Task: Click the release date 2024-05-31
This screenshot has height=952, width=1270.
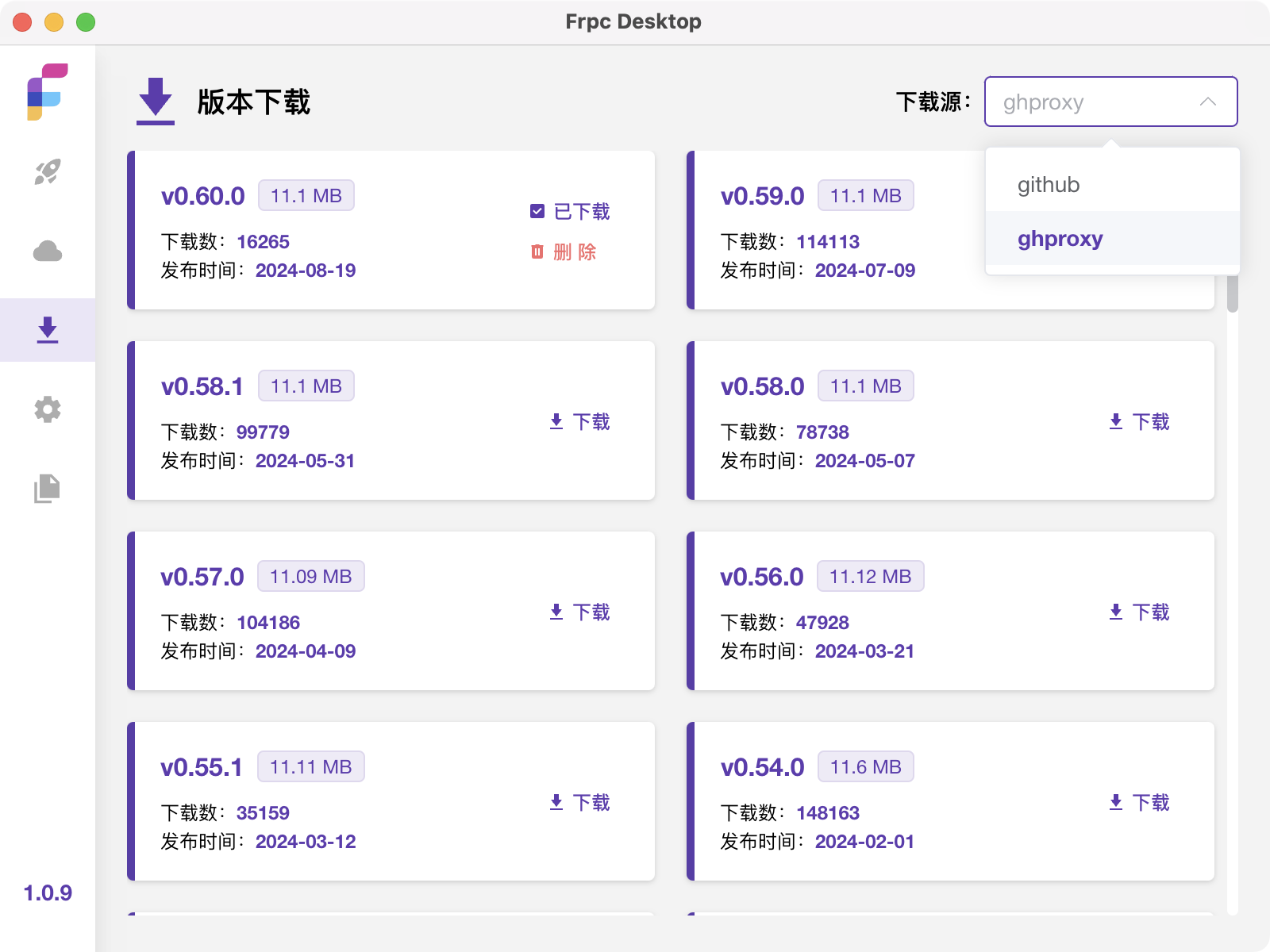Action: click(305, 461)
